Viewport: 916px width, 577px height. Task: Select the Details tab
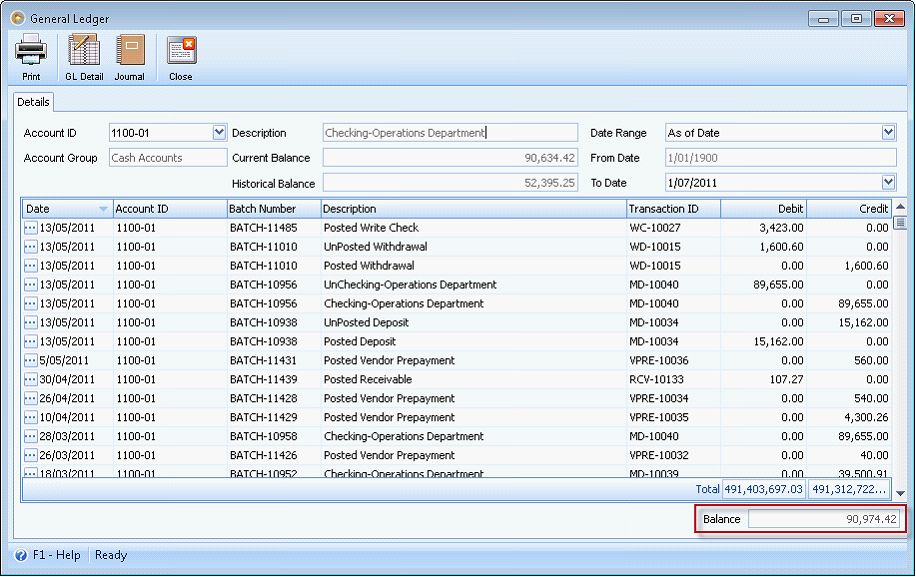33,102
